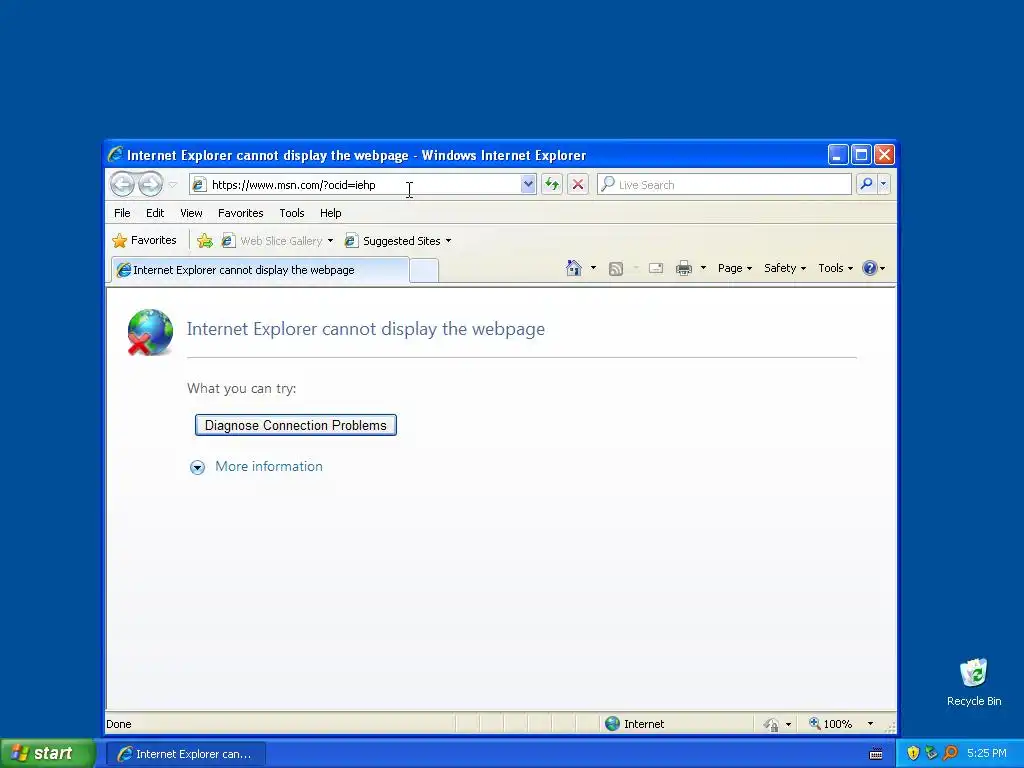Expand the Home button dropdown arrow
Screen dimensions: 1024x768
click(x=593, y=268)
